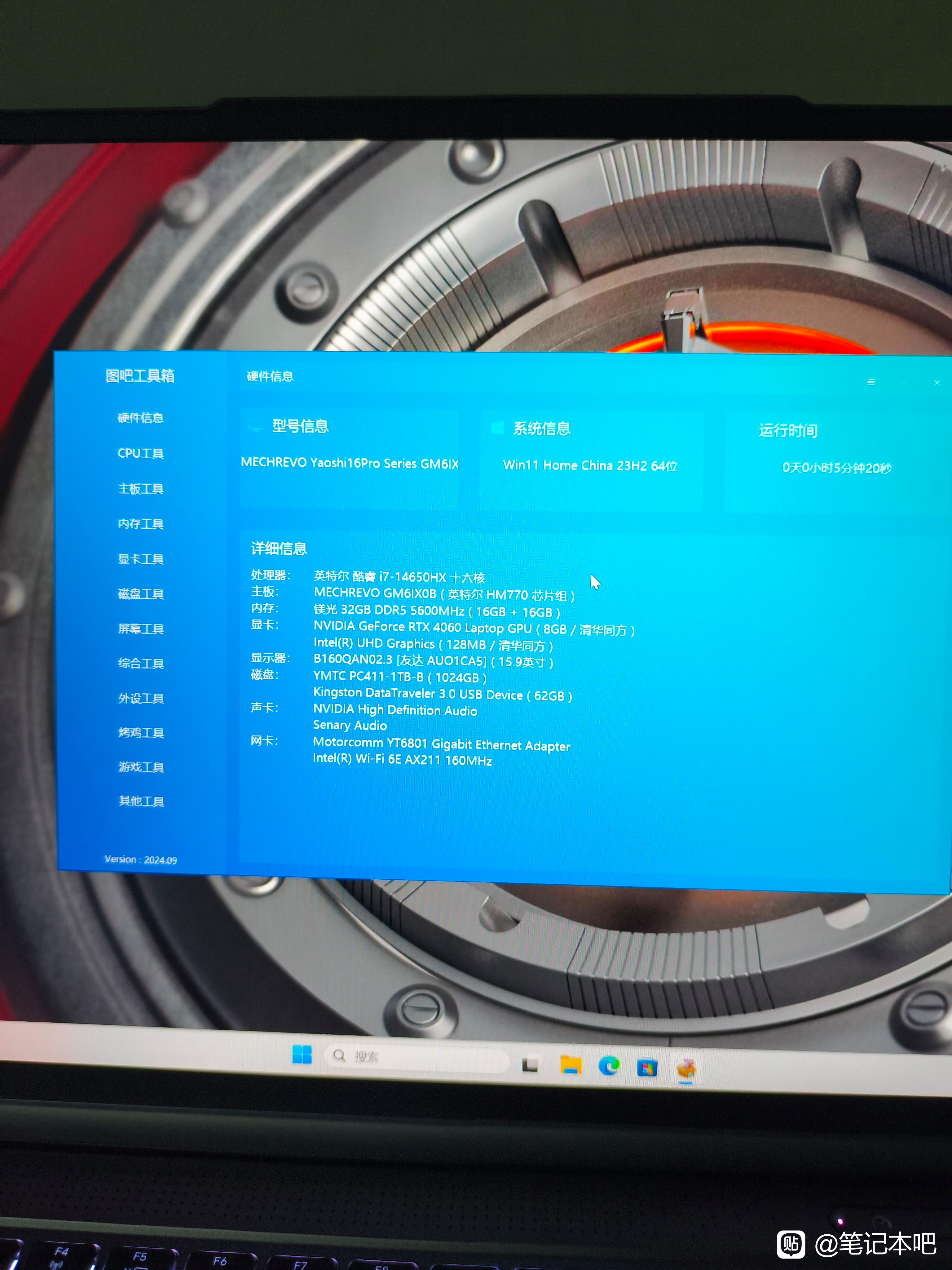Click motherboard line MECHREVO GM6IX0B
The width and height of the screenshot is (952, 1270).
443,594
